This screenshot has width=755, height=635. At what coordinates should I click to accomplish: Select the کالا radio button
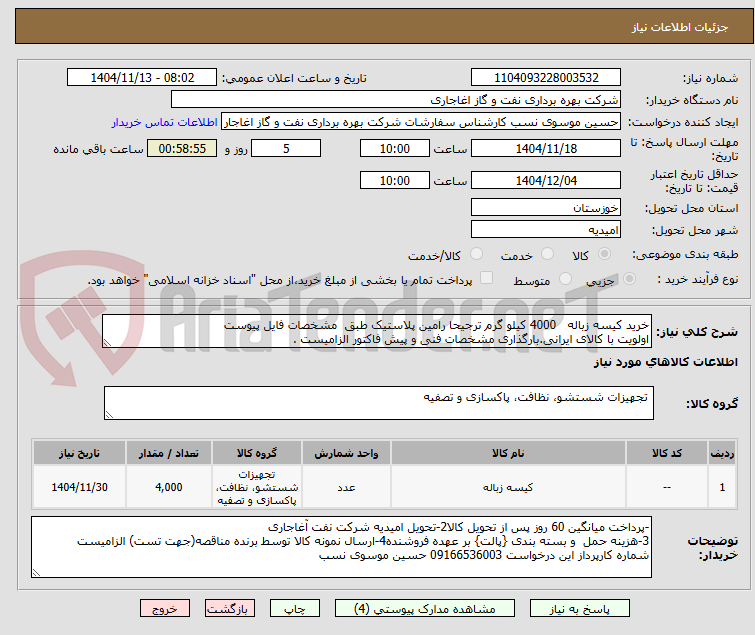coord(604,254)
